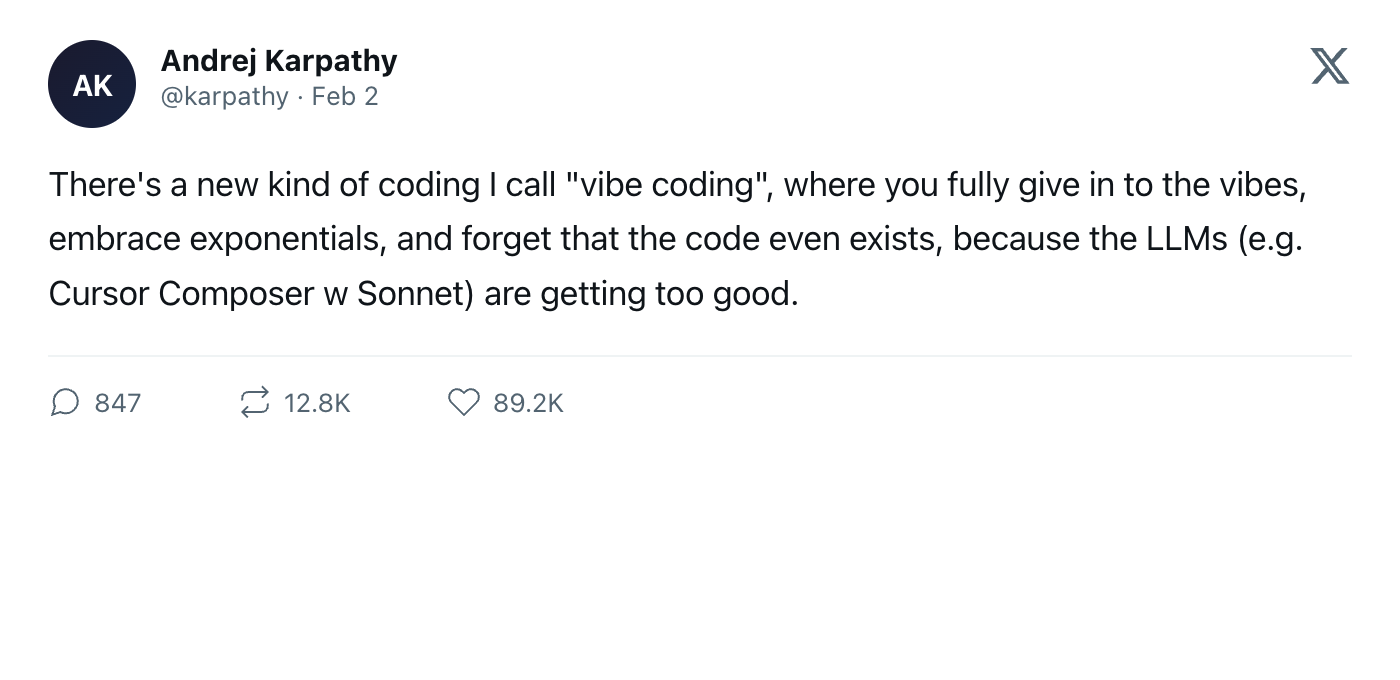Viewport: 1400px width, 680px height.
Task: Hit the retweet arrows icon
Action: (254, 402)
